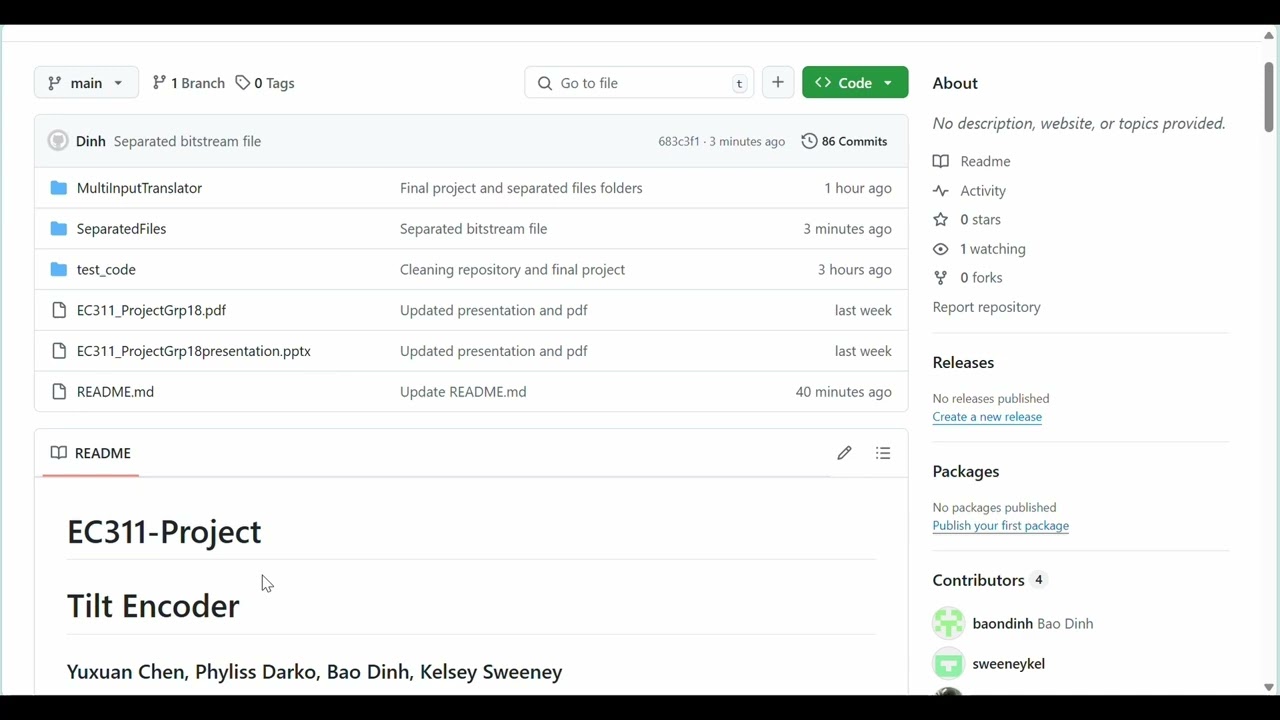1280x720 pixels.
Task: Open the Readme link in About
Action: click(x=972, y=161)
